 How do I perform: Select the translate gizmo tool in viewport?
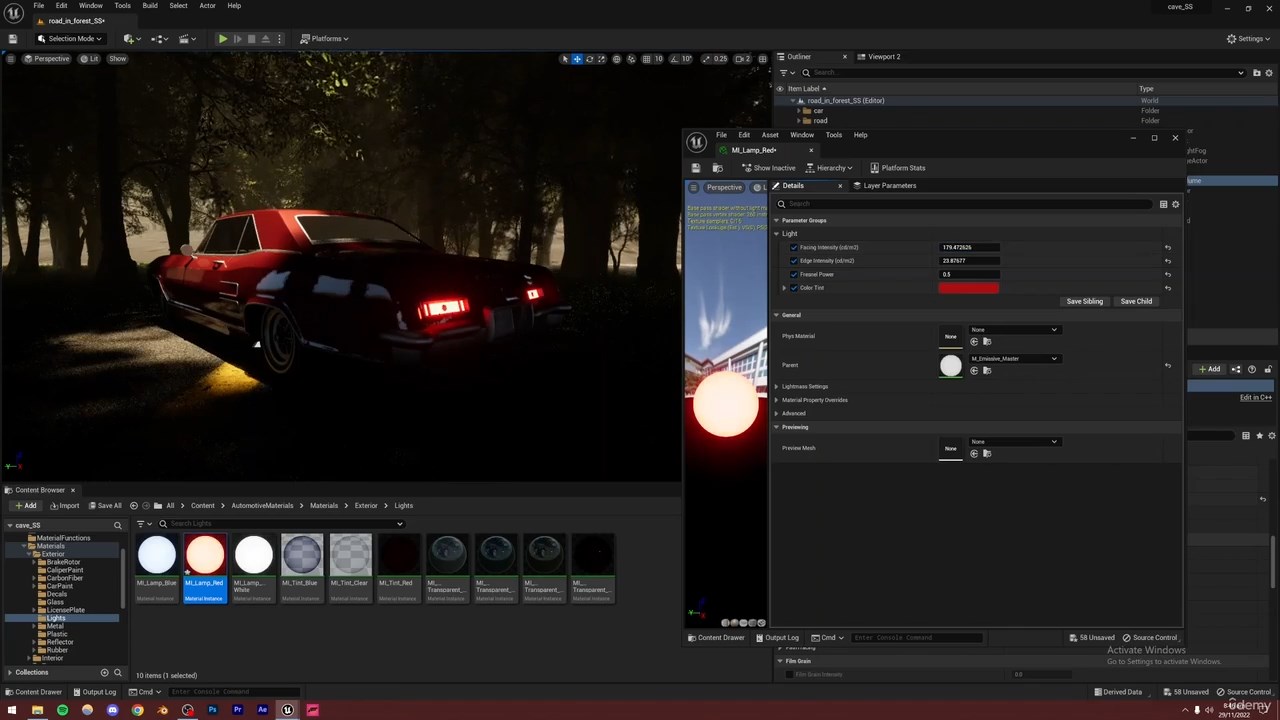(576, 59)
